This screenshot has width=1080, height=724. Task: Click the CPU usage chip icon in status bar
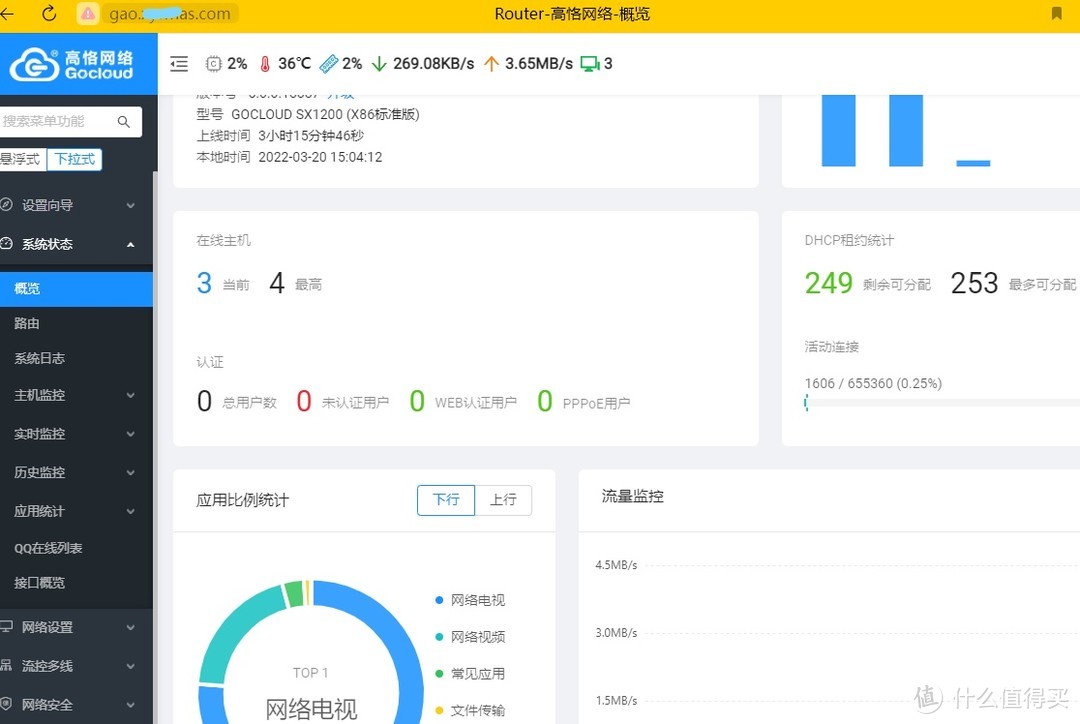click(x=213, y=63)
